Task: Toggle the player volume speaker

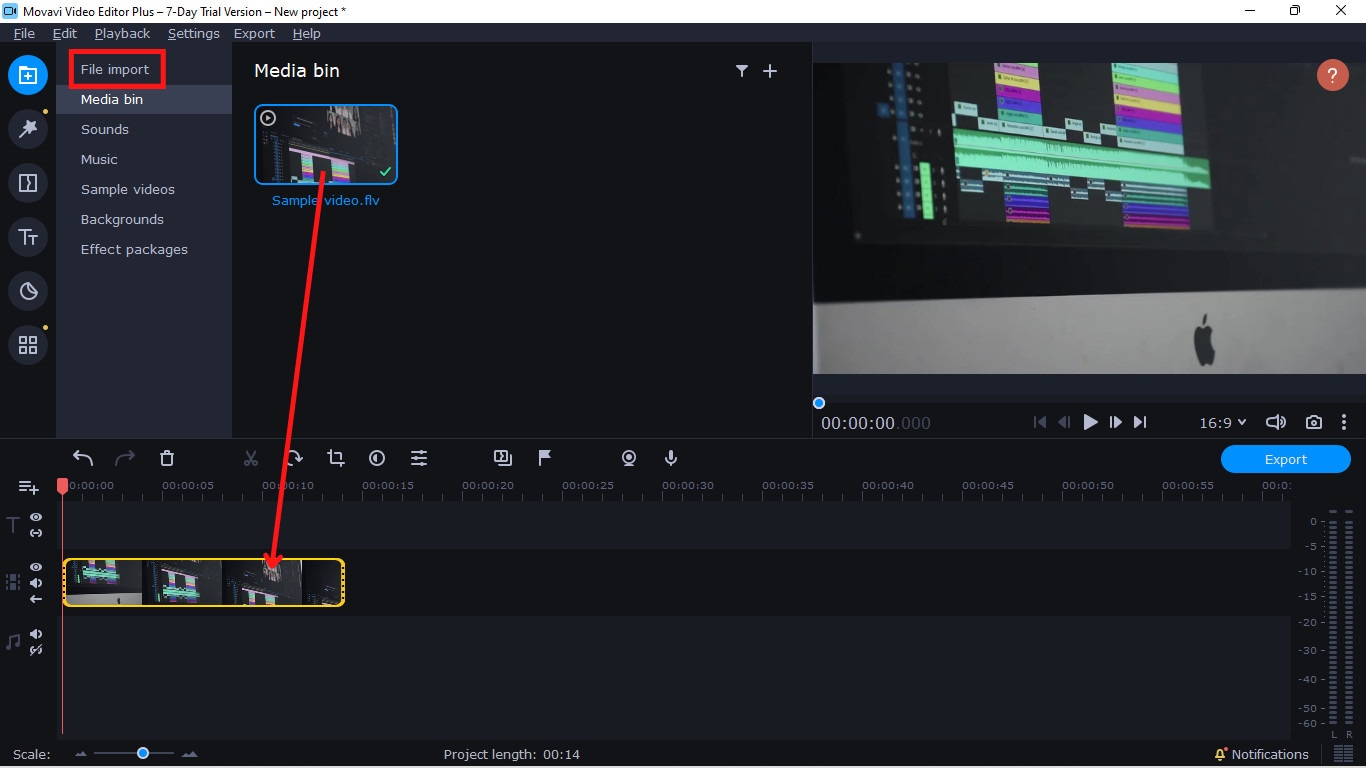Action: tap(1276, 422)
